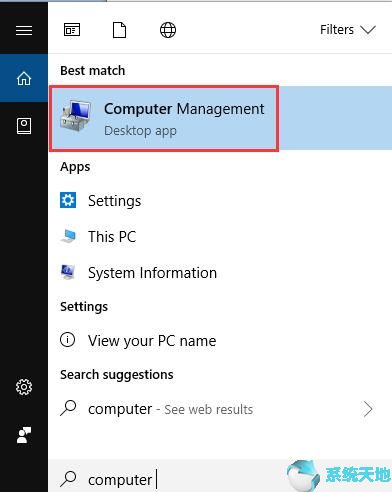Open the View your PC name setting
The width and height of the screenshot is (392, 492).
pos(220,341)
